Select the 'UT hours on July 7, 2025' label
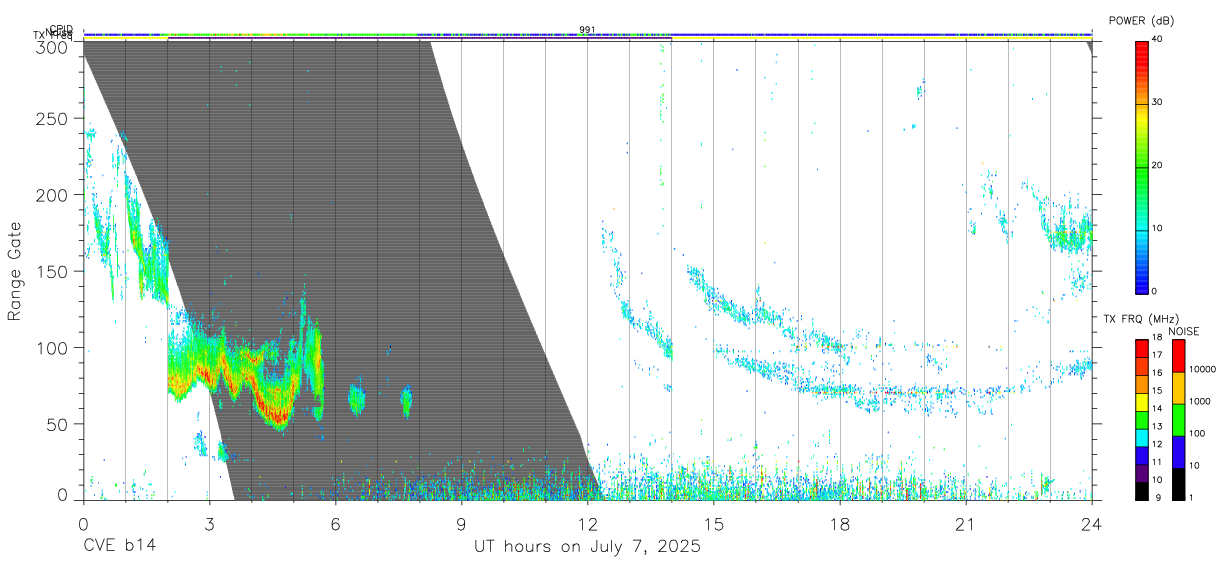 (587, 547)
